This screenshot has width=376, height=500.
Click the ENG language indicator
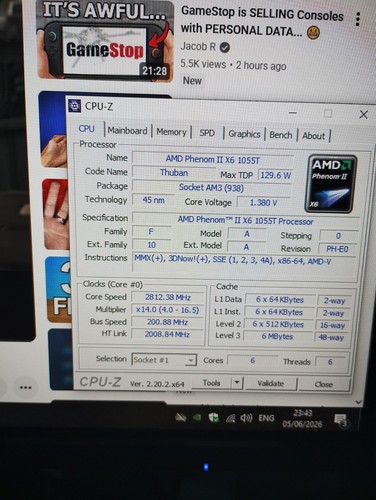(x=266, y=418)
